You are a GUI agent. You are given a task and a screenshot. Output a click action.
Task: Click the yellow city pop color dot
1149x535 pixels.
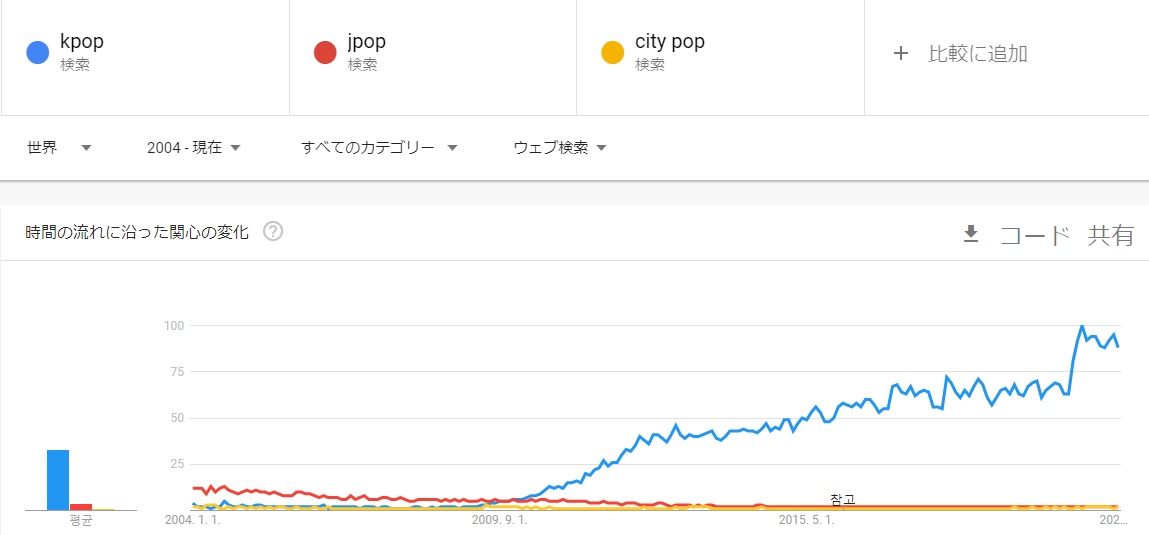pyautogui.click(x=612, y=53)
